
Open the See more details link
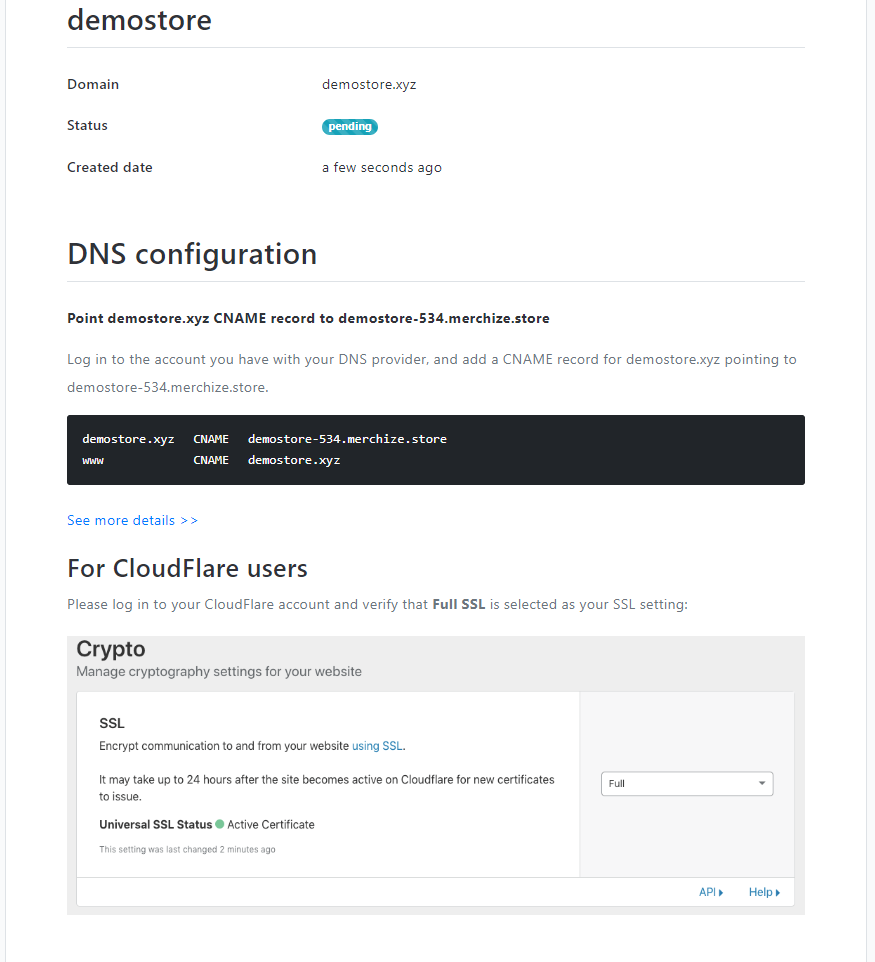click(x=133, y=520)
